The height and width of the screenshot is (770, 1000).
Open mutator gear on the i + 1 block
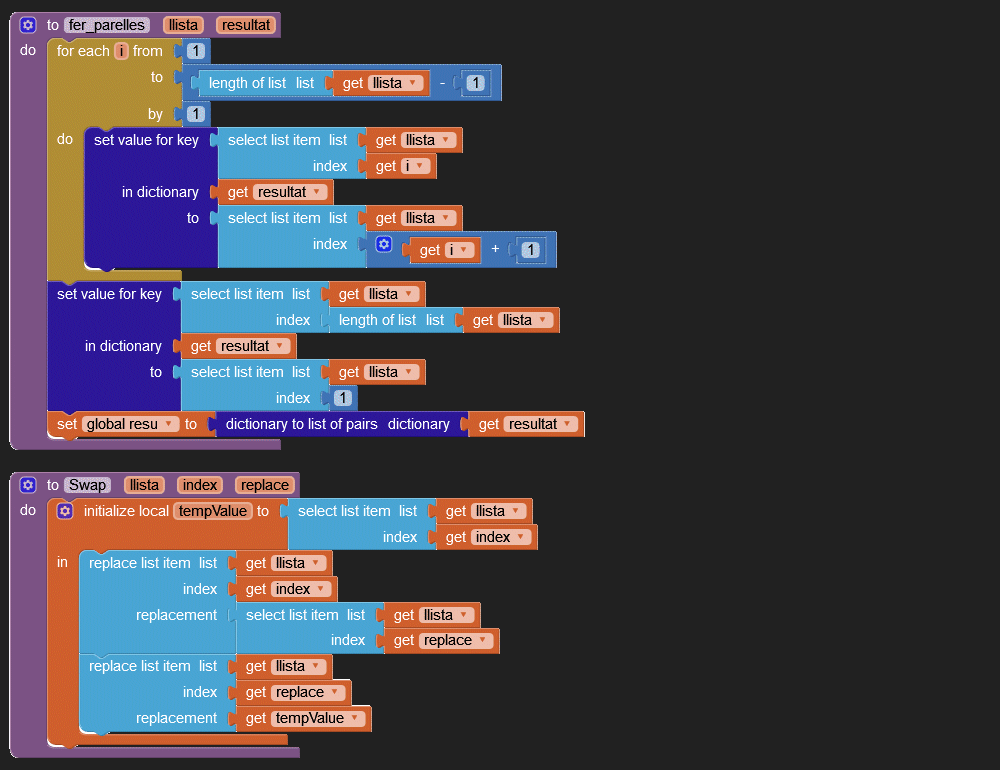click(384, 245)
